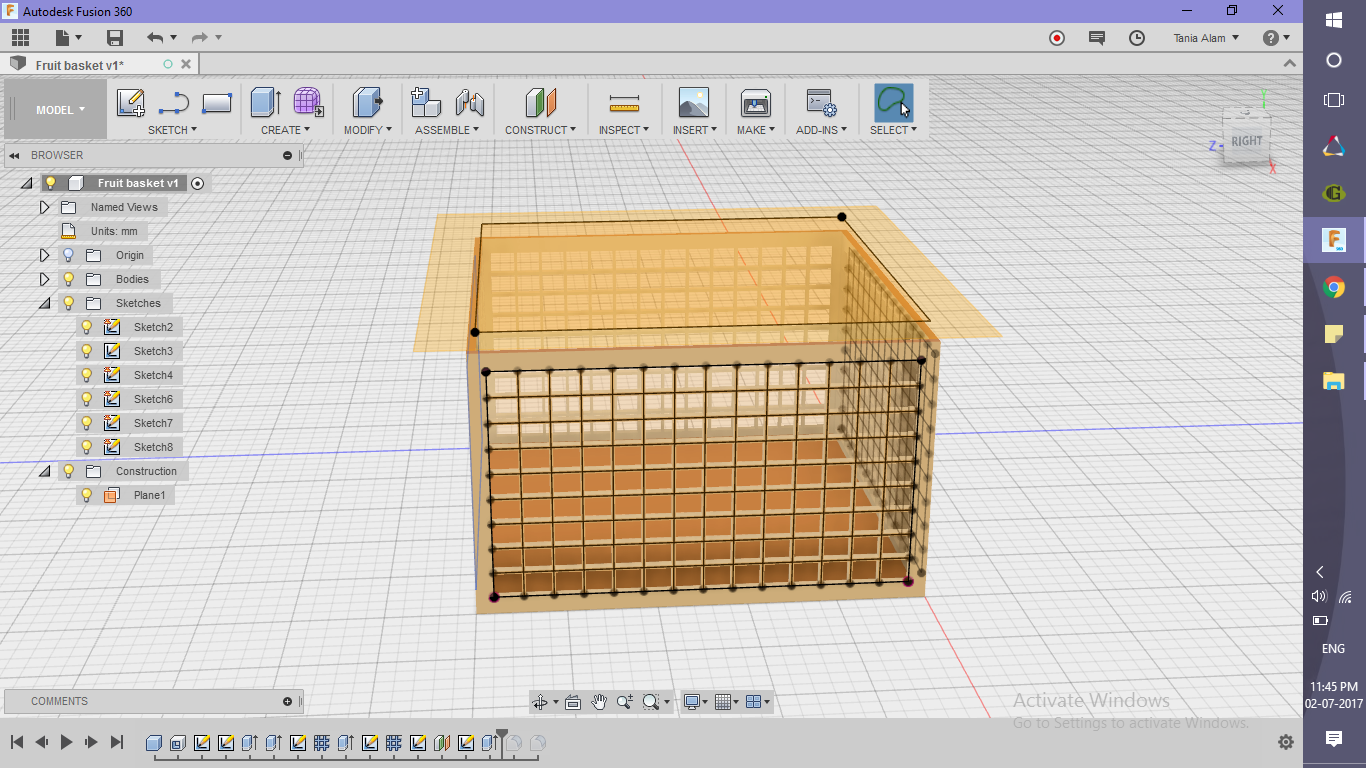
Task: Toggle Construction folder lightbulb
Action: [68, 471]
